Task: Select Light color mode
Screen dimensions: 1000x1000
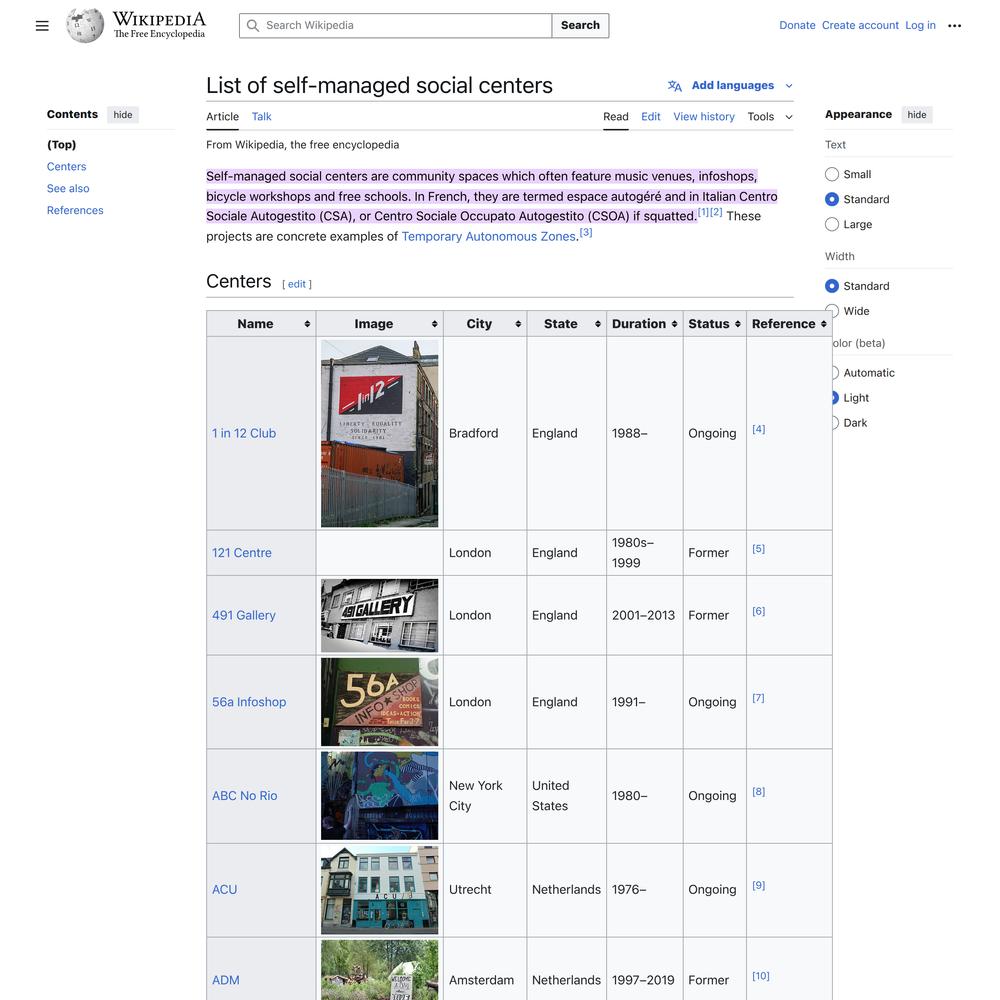Action: point(834,397)
